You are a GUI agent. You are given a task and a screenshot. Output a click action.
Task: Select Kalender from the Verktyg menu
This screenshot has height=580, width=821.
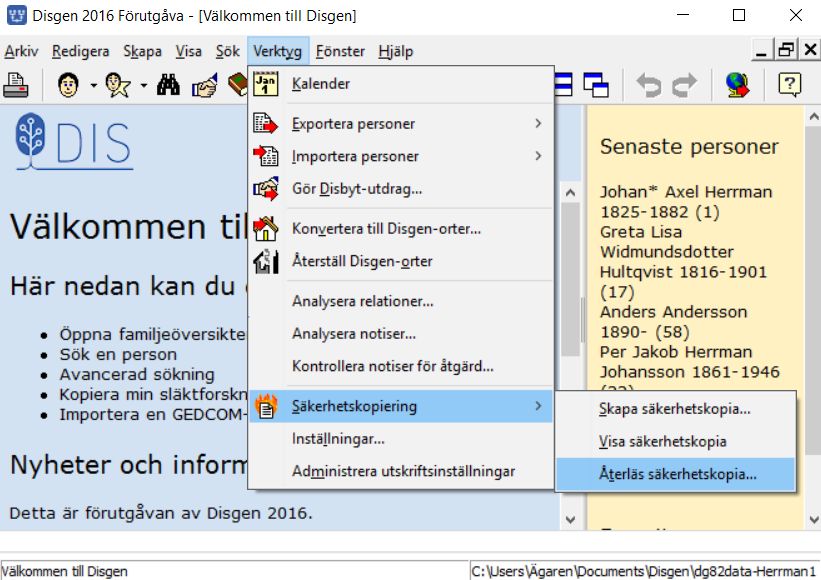tap(401, 84)
